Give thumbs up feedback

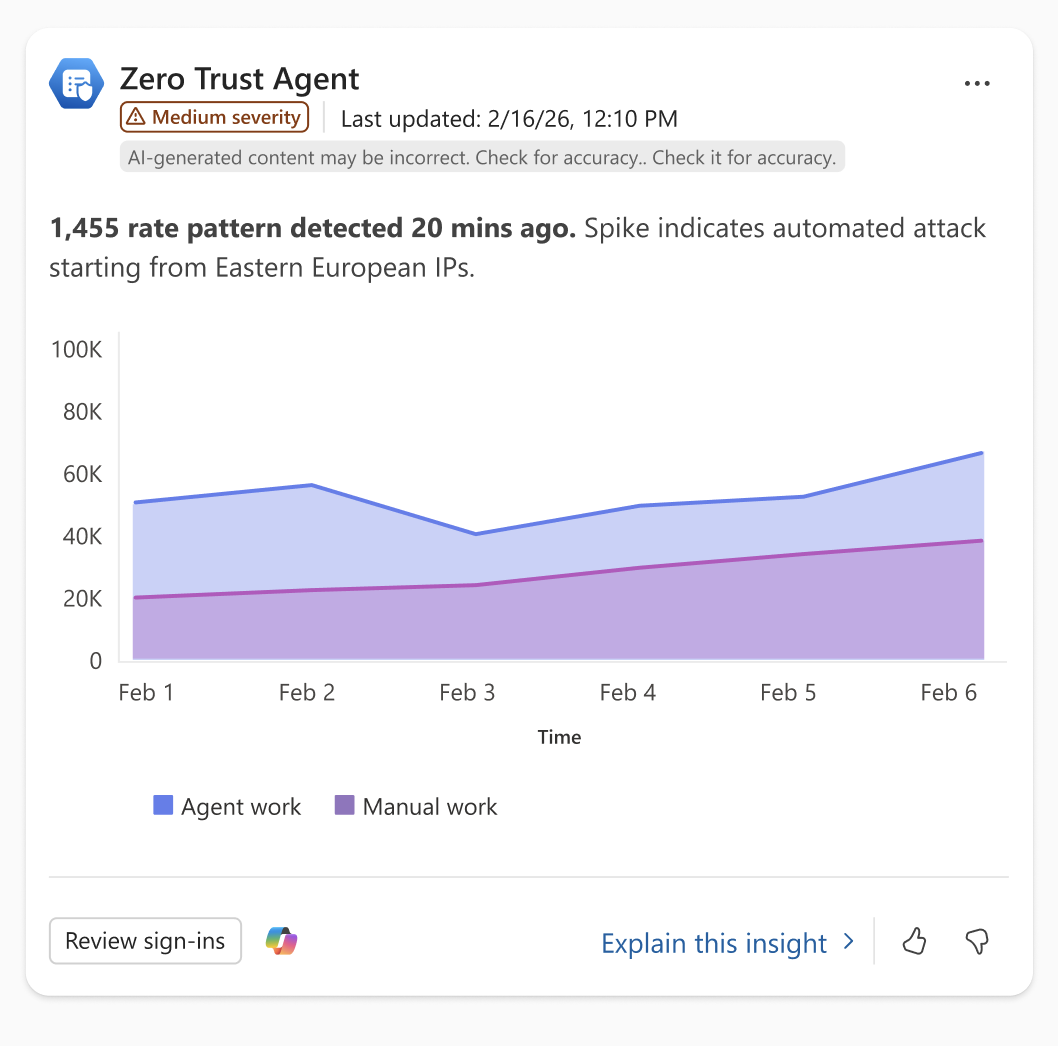pyautogui.click(x=914, y=941)
